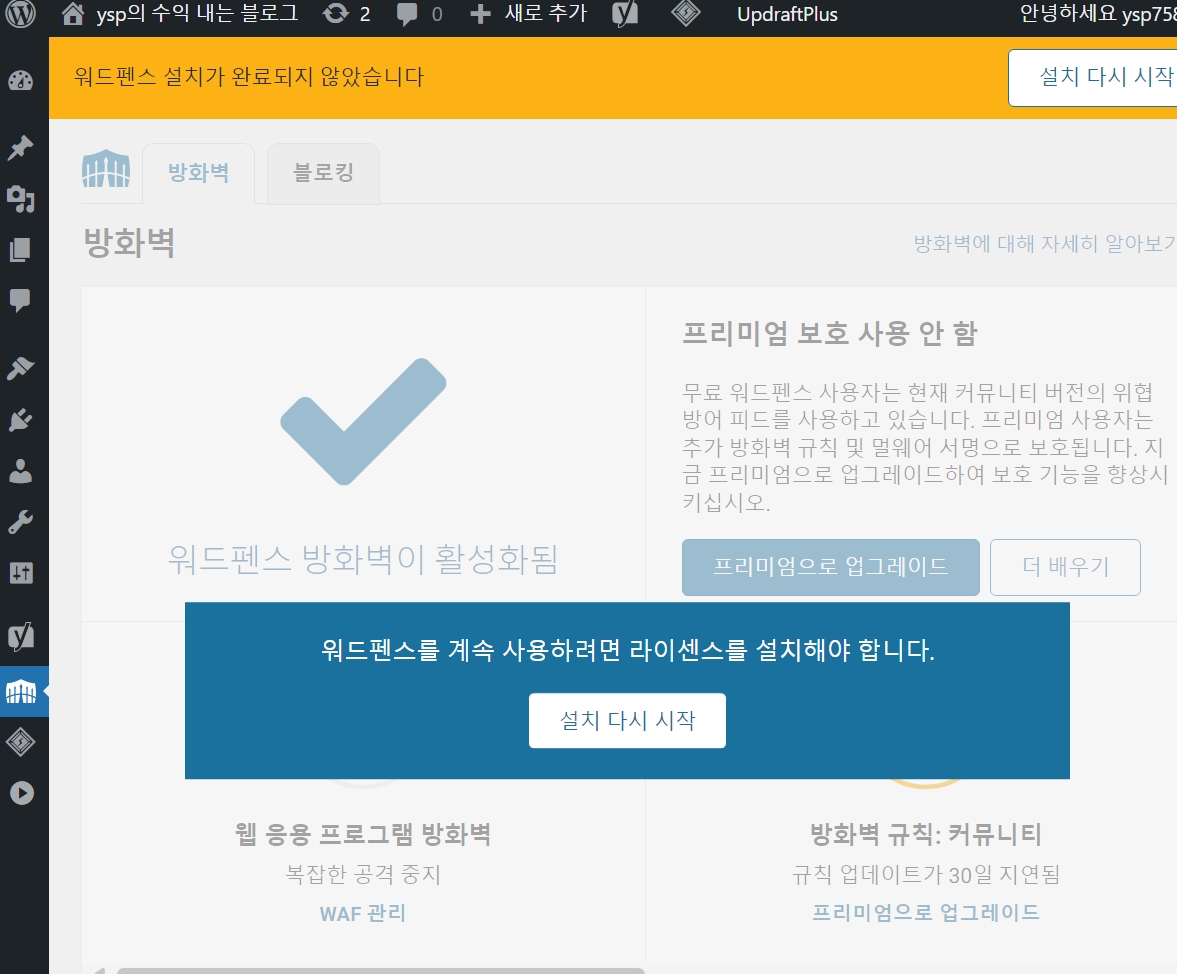Open Plugins plug icon in sidebar
1177x974 pixels.
[x=21, y=419]
